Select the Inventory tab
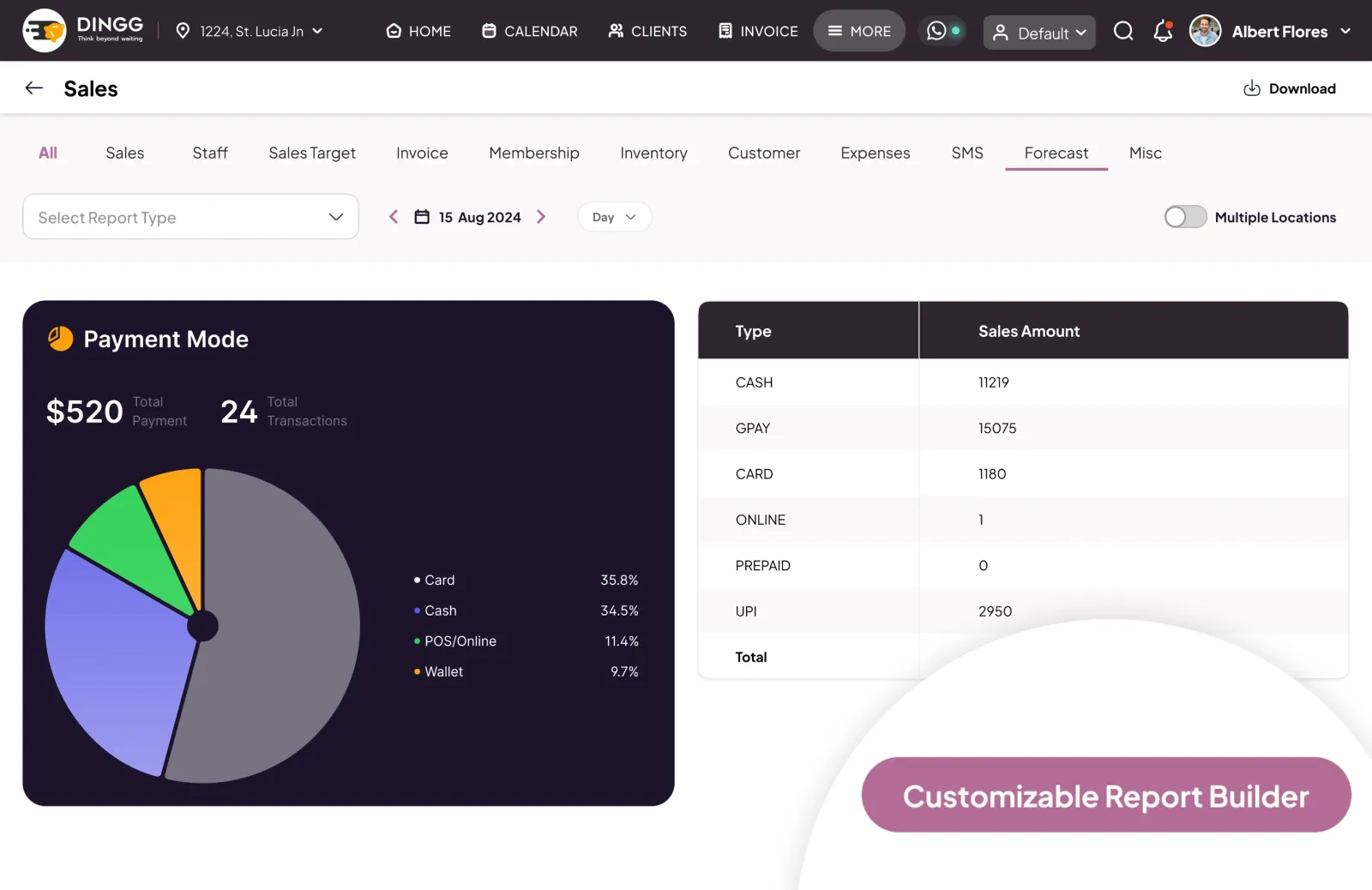Image resolution: width=1372 pixels, height=890 pixels. (653, 153)
